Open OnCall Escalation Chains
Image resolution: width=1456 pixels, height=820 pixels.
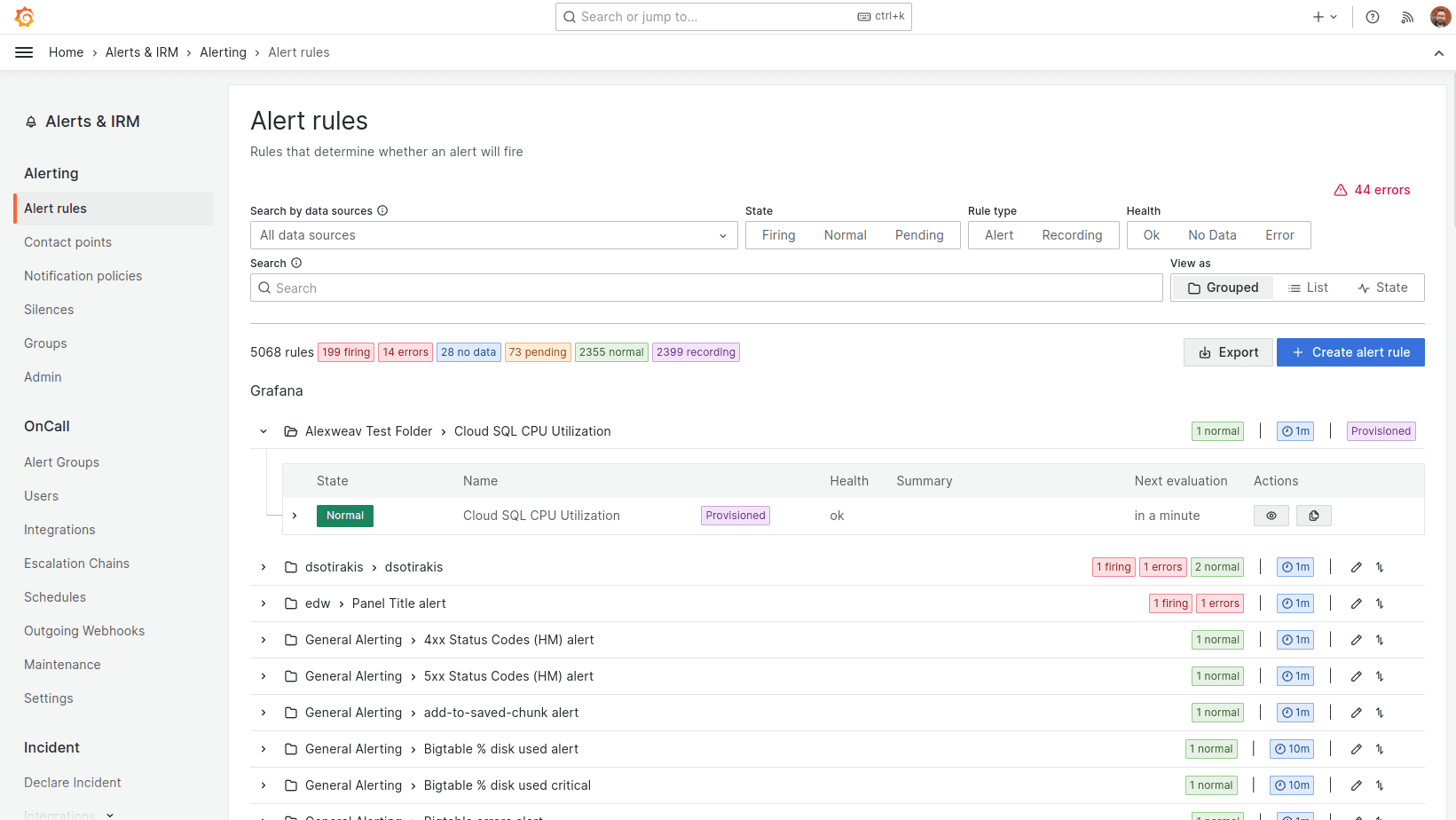pyautogui.click(x=77, y=564)
